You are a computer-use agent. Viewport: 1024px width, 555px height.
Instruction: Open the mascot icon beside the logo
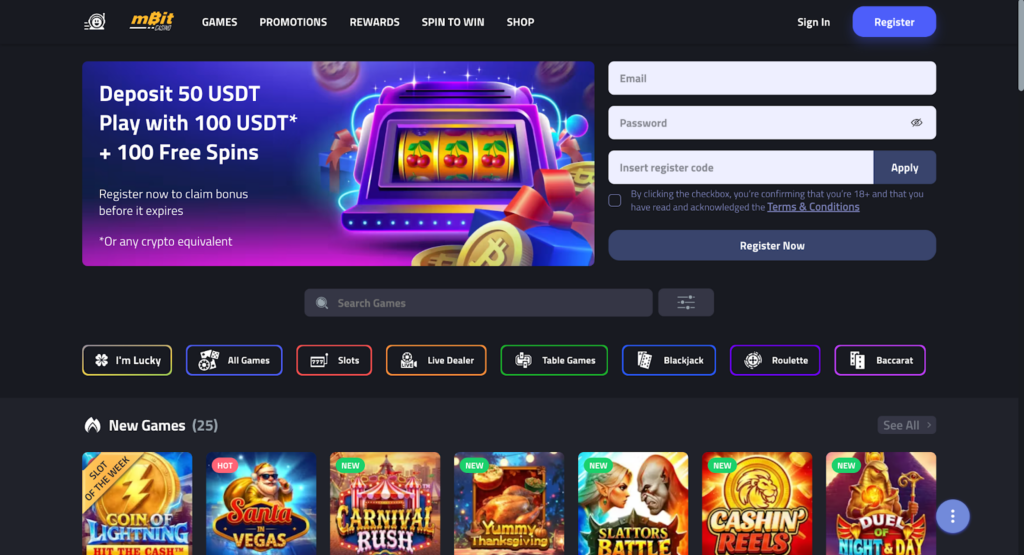coord(95,22)
